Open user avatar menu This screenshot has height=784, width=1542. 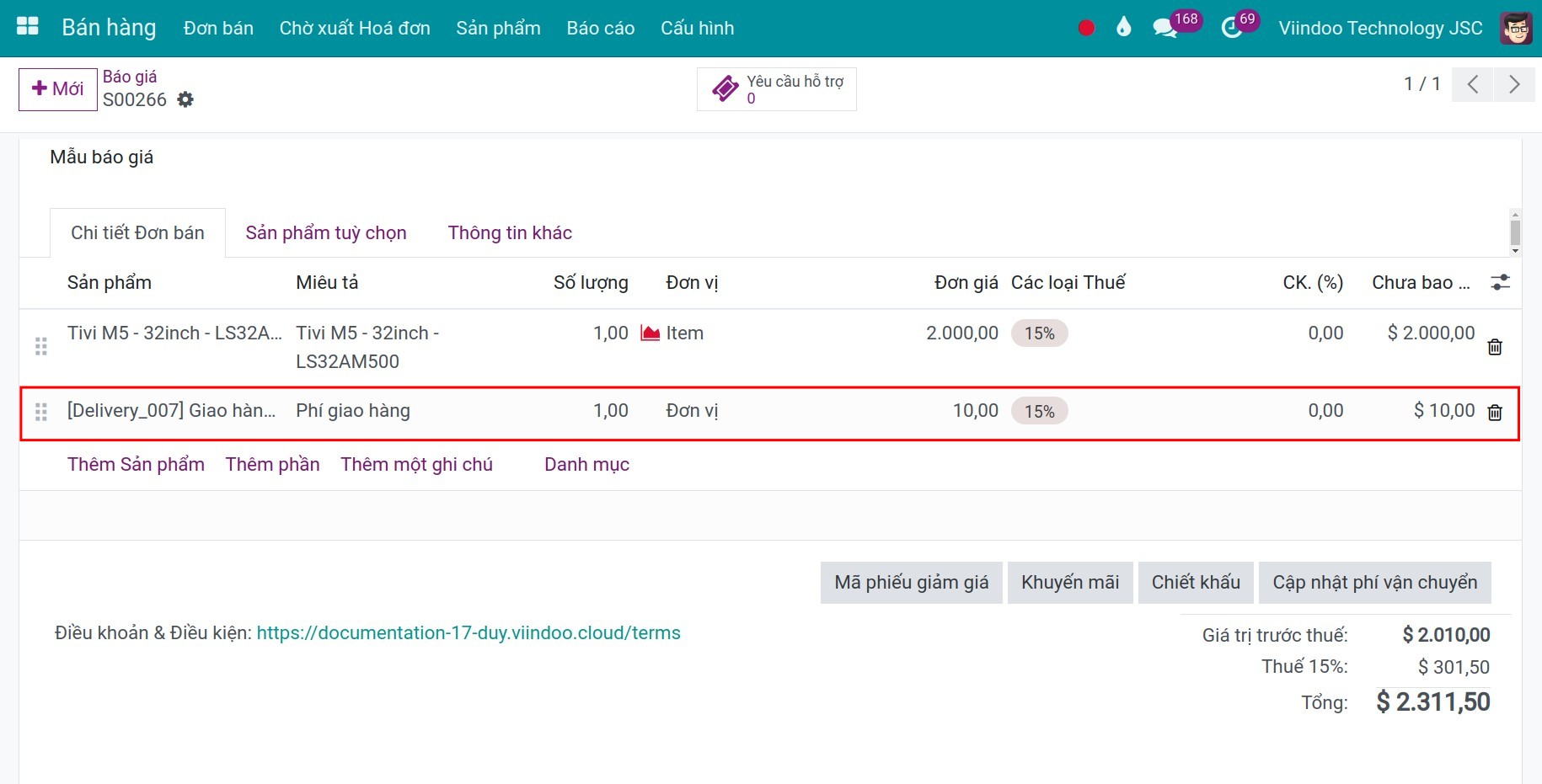click(x=1516, y=28)
